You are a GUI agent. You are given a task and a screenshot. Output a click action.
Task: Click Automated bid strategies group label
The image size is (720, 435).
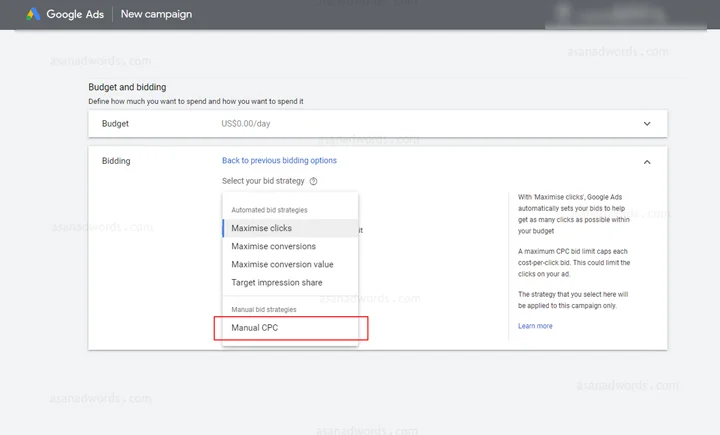(x=269, y=210)
